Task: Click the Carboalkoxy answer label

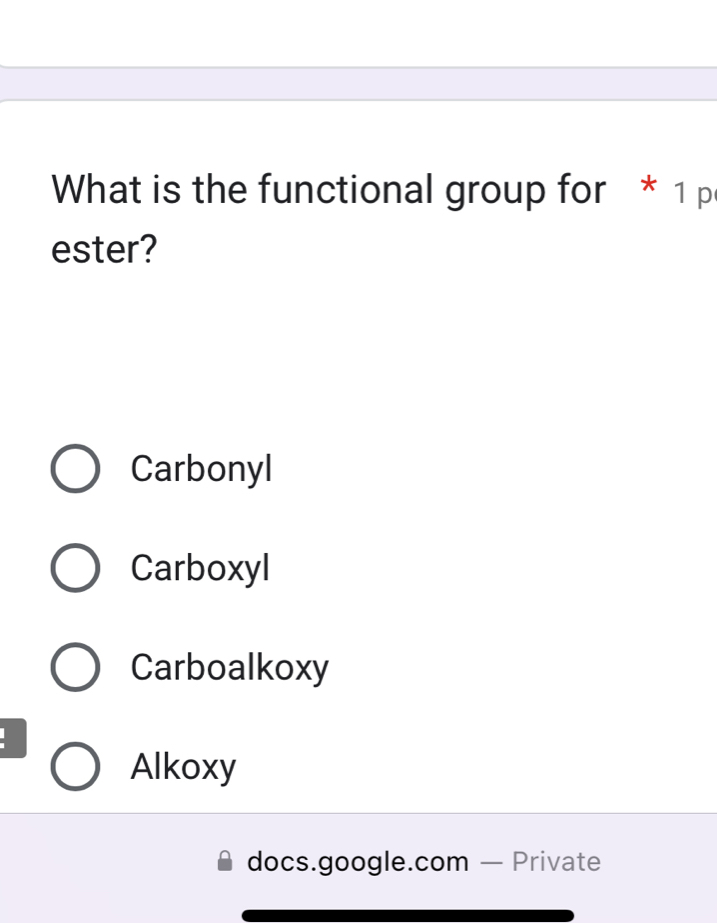Action: tap(229, 667)
